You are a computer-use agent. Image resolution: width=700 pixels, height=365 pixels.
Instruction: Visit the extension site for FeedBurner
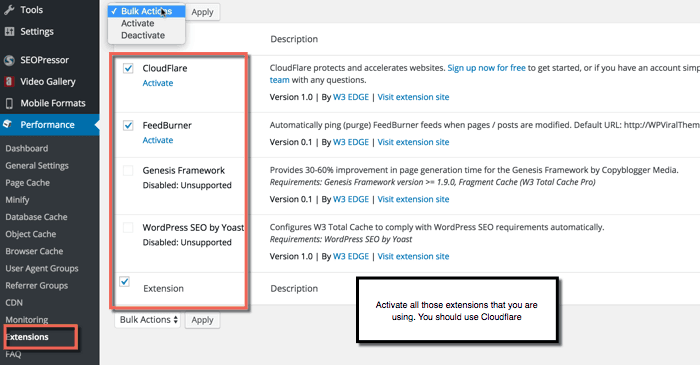pyautogui.click(x=413, y=142)
